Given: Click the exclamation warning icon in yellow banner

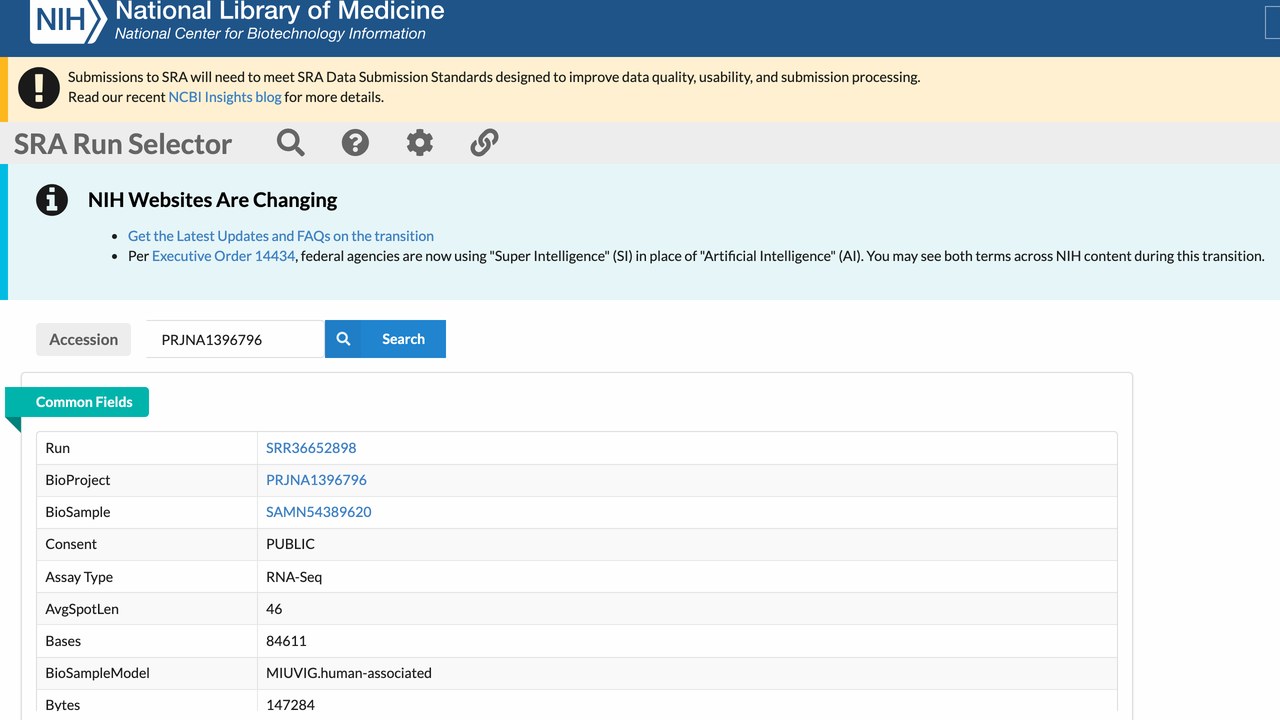Looking at the screenshot, I should coord(39,87).
